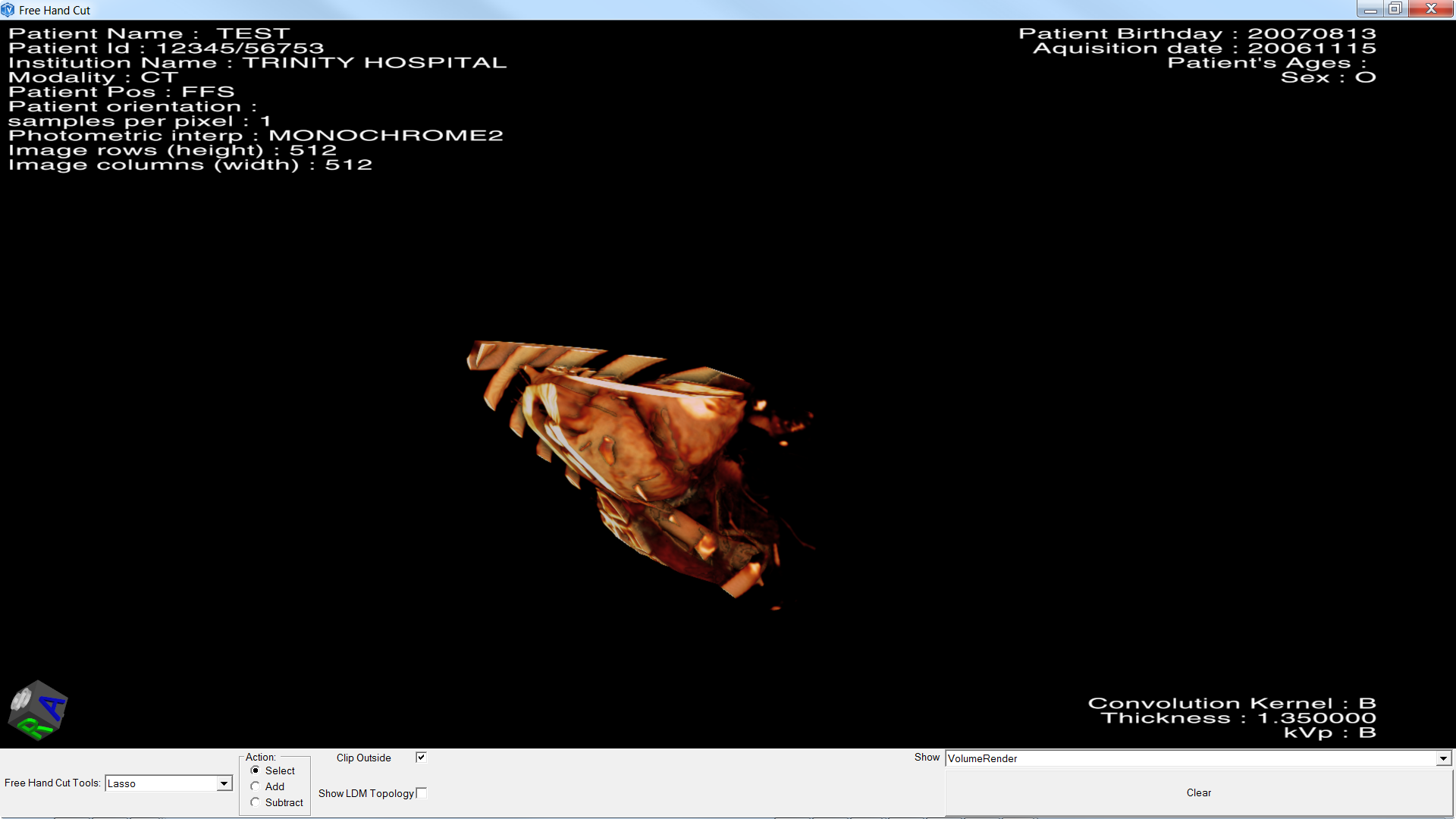
Task: Minimize the Free Hand Cut window
Action: [1370, 9]
